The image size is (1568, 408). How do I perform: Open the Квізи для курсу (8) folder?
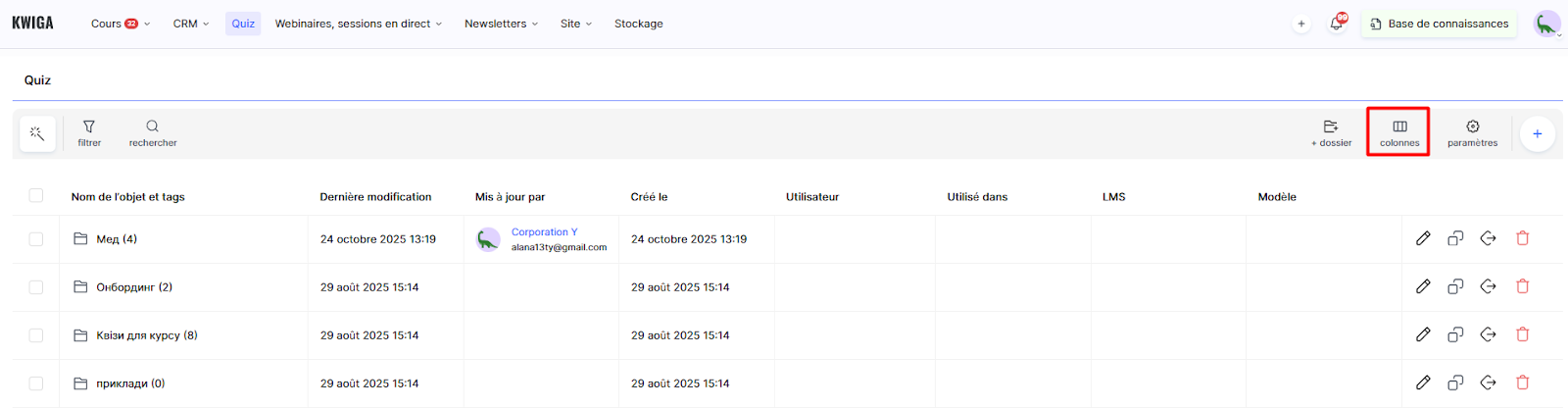[x=146, y=335]
